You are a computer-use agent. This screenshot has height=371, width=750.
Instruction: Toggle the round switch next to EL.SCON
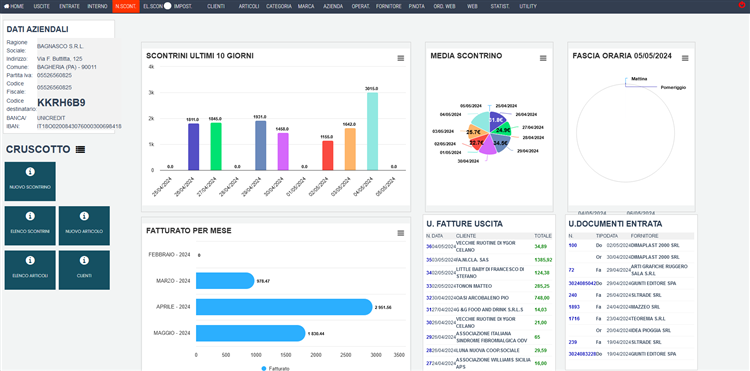tap(167, 6)
